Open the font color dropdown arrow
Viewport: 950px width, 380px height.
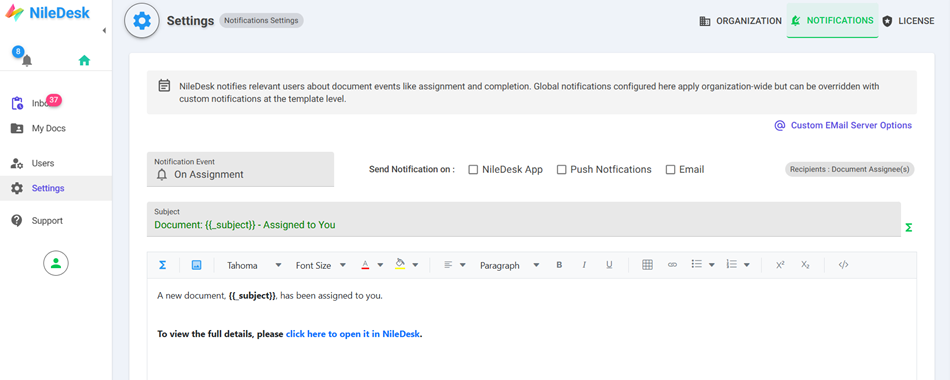(x=380, y=265)
